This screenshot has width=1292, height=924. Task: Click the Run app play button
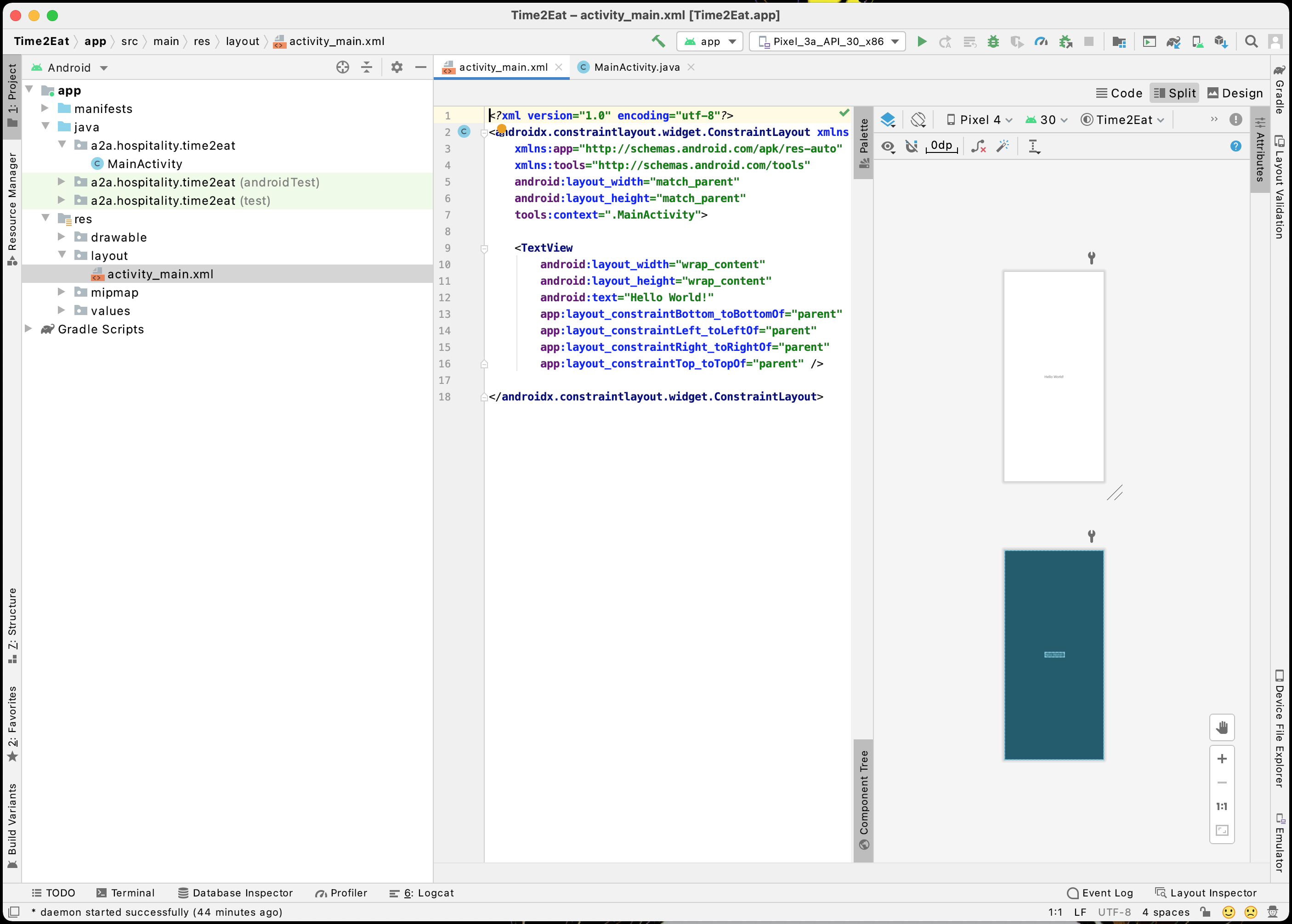tap(922, 41)
